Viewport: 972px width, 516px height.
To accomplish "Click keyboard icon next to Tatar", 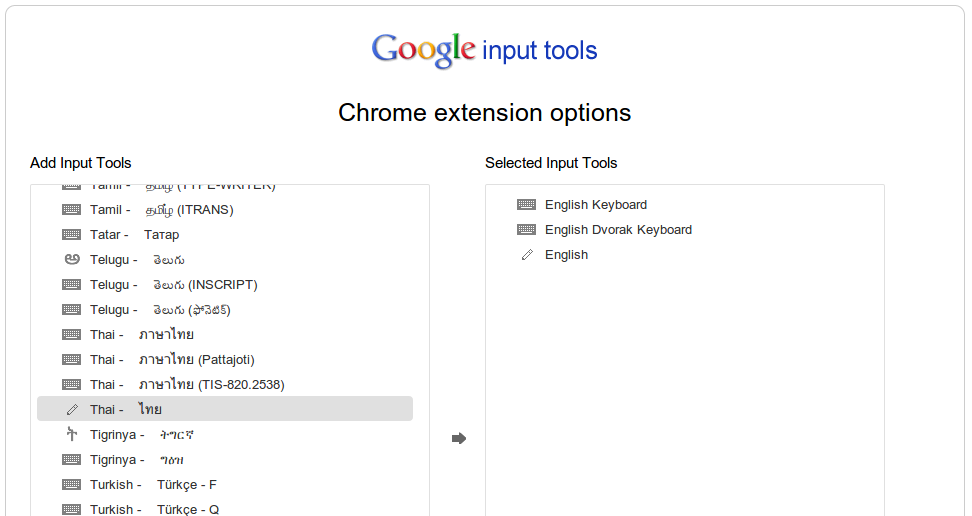I will point(71,234).
